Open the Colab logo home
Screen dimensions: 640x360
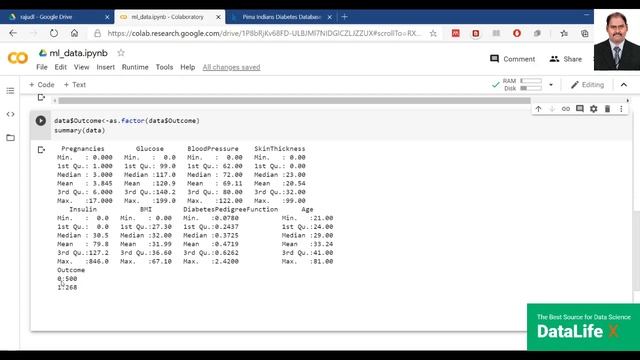[18, 58]
